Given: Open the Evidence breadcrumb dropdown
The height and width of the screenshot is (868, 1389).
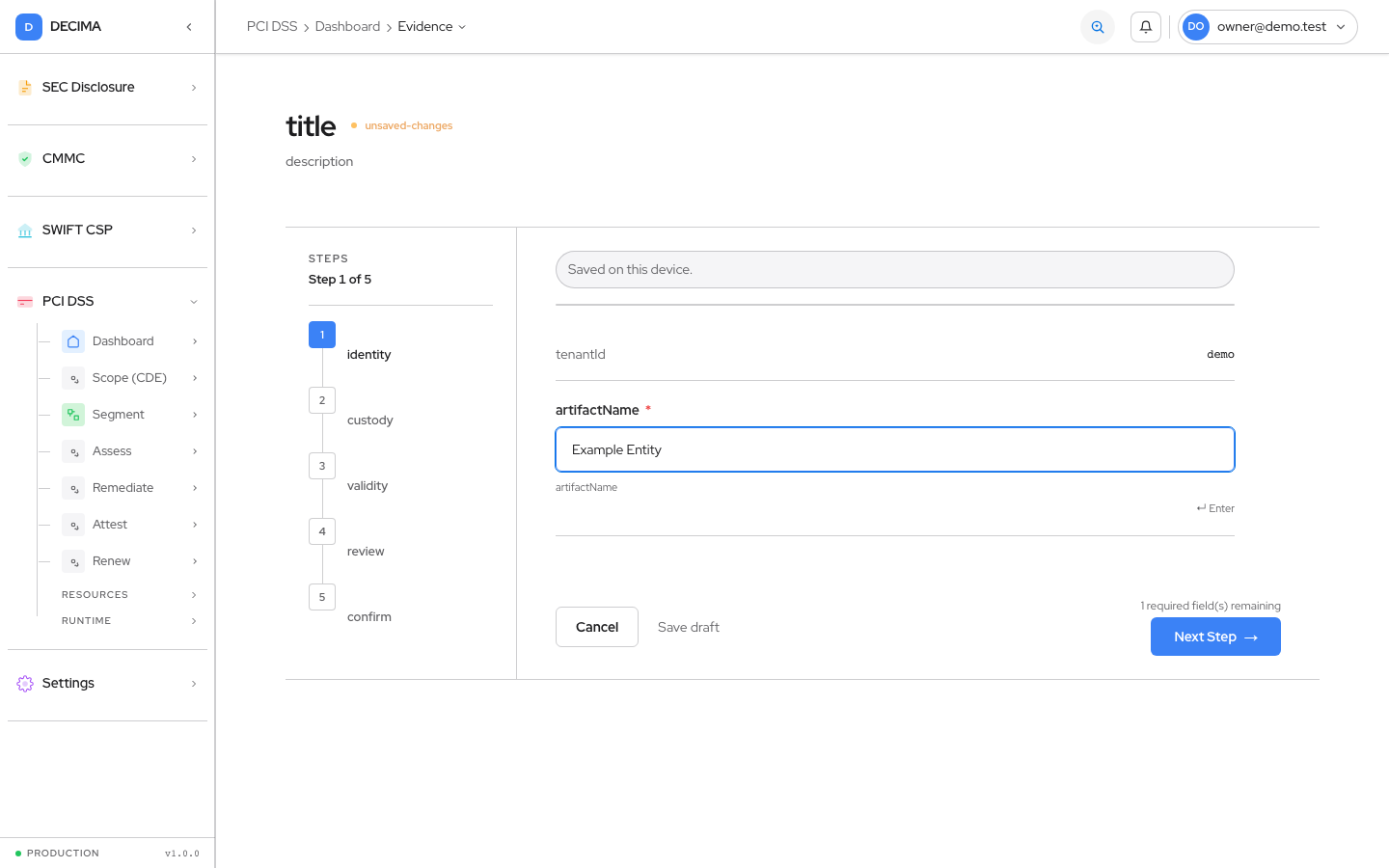Looking at the screenshot, I should (x=431, y=27).
